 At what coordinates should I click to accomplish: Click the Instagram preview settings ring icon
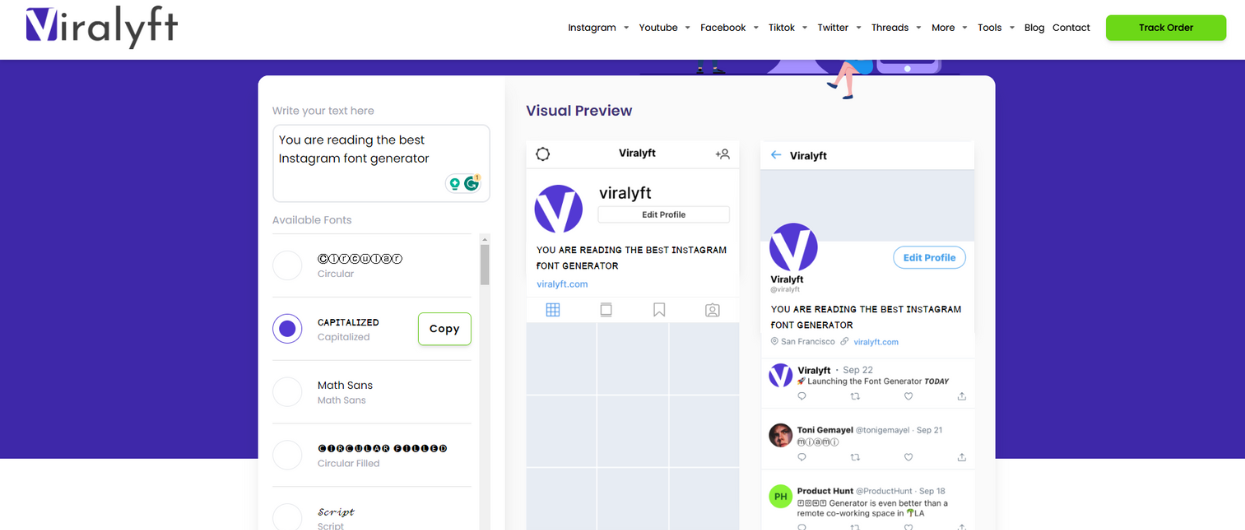pos(543,154)
